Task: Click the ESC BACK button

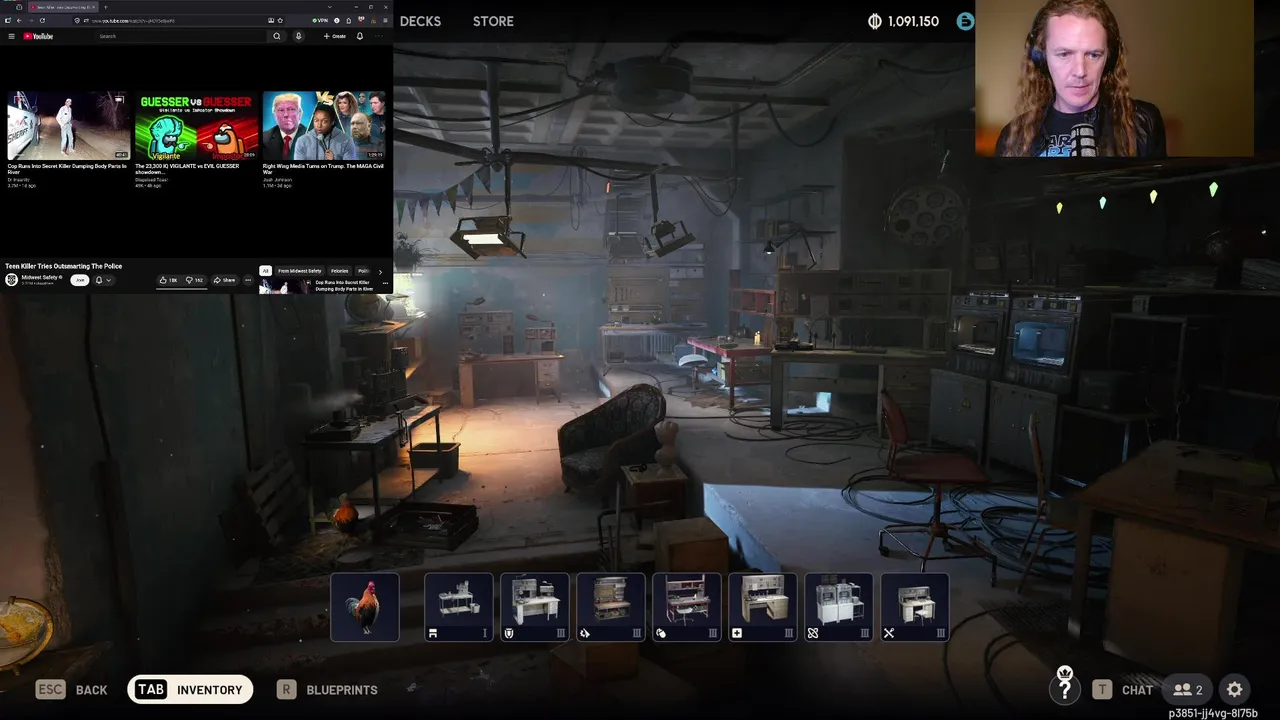Action: click(x=72, y=689)
